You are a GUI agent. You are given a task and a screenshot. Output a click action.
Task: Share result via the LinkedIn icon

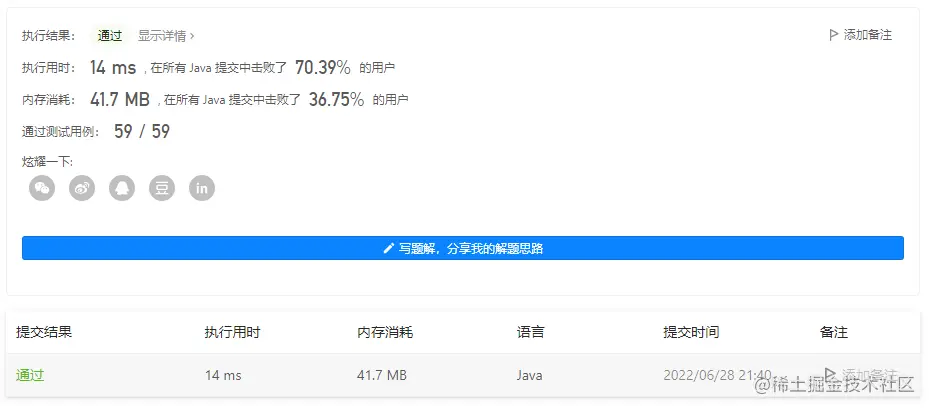pos(202,188)
